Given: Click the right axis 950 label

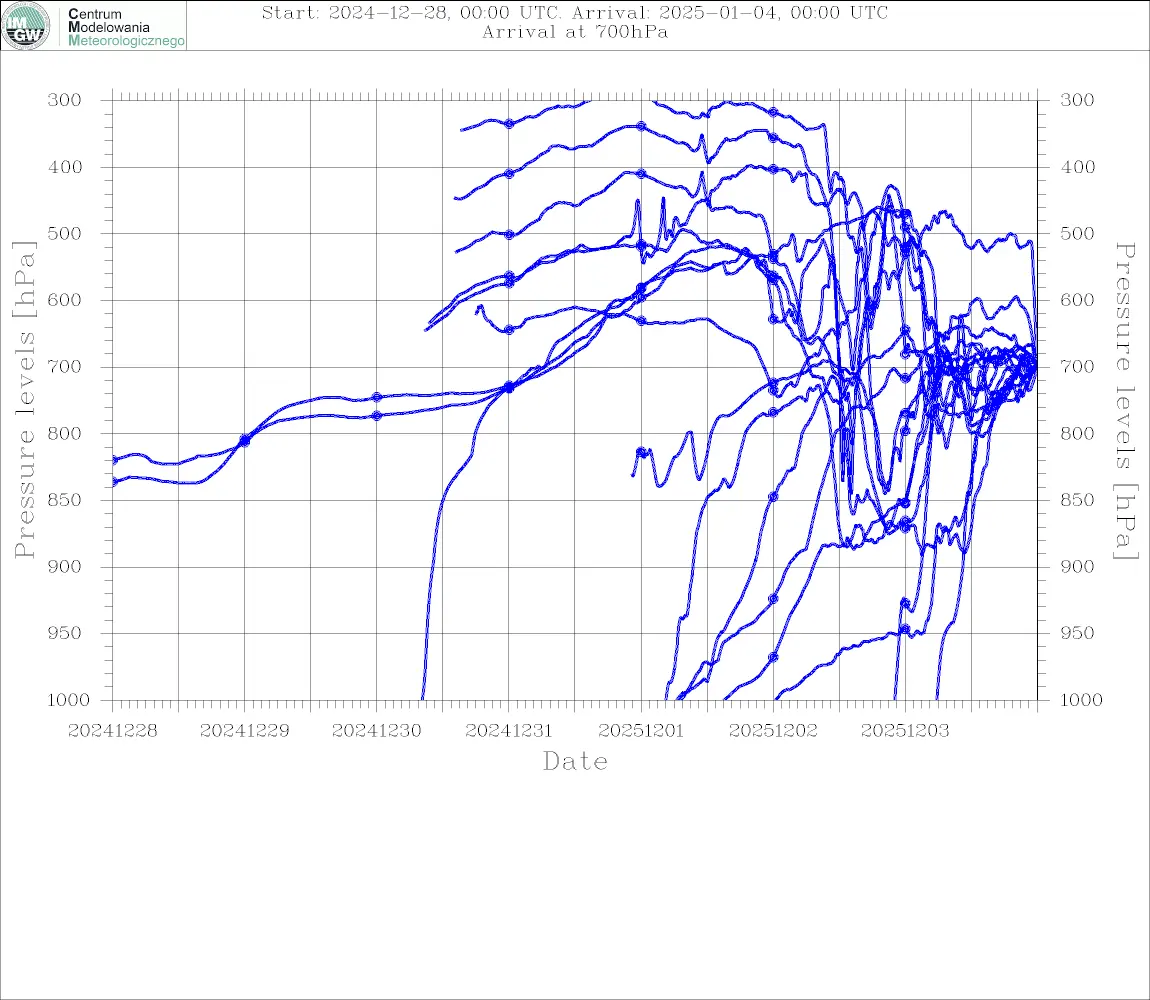Looking at the screenshot, I should click(x=1077, y=633).
